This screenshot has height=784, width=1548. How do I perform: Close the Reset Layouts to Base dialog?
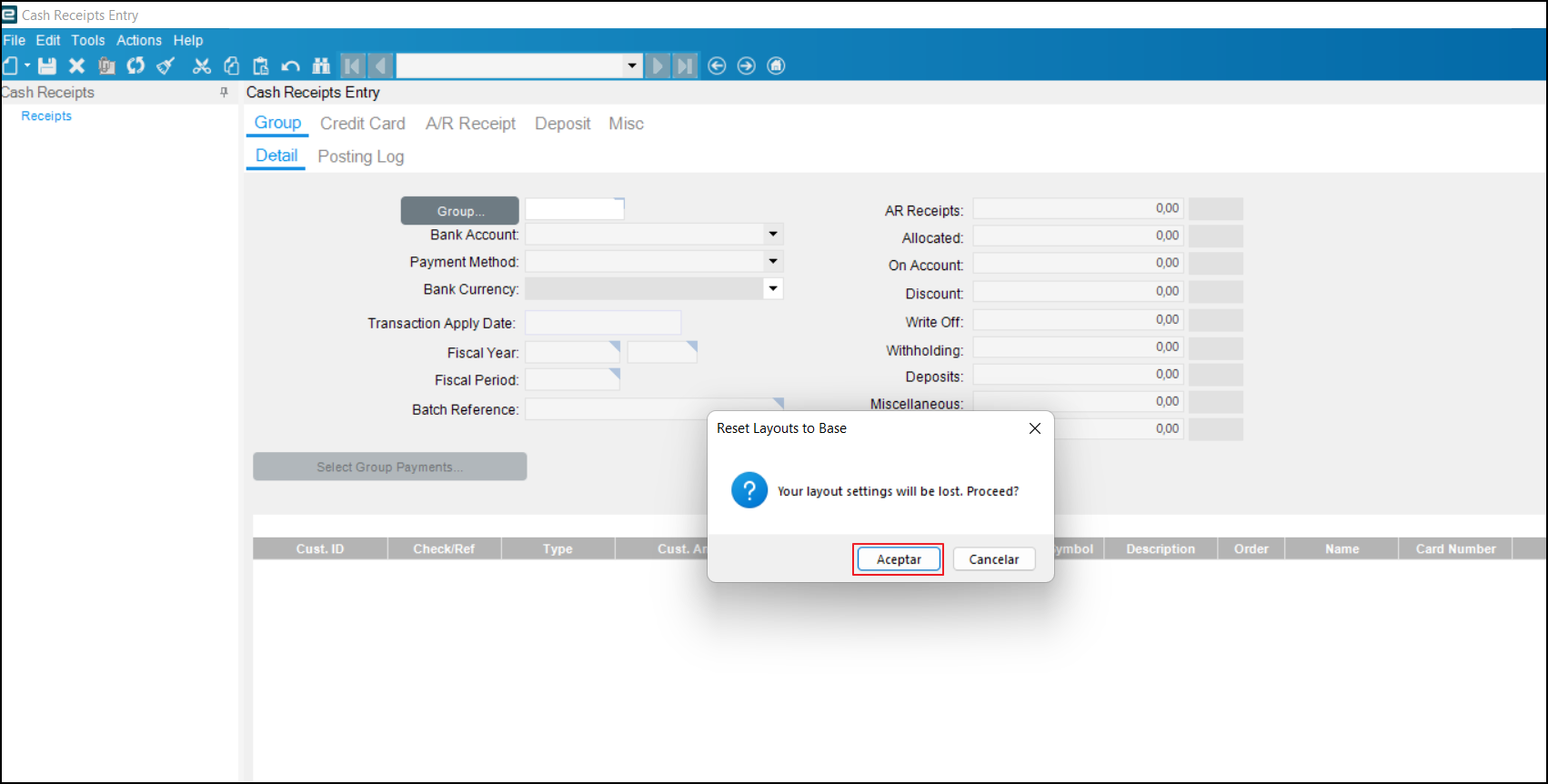[1034, 428]
